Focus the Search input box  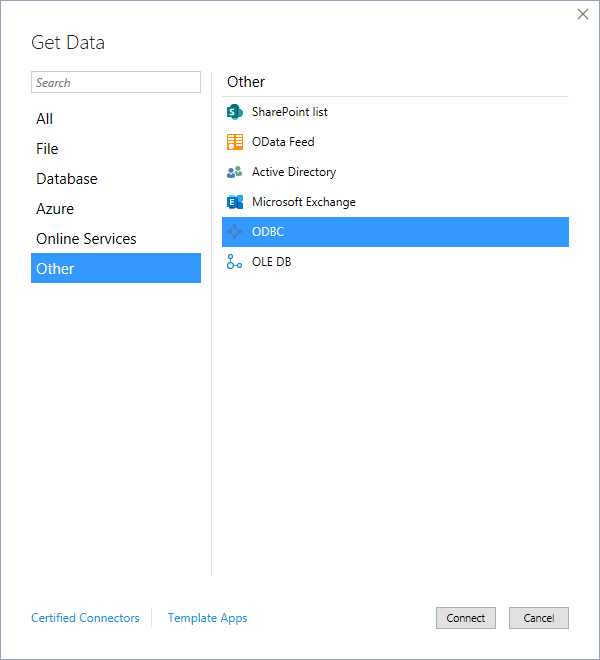(x=116, y=83)
